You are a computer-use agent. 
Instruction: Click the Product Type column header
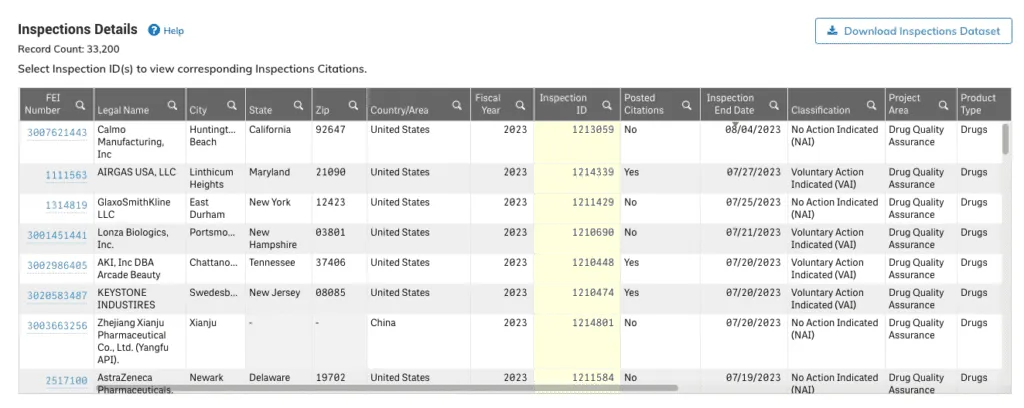pos(978,104)
